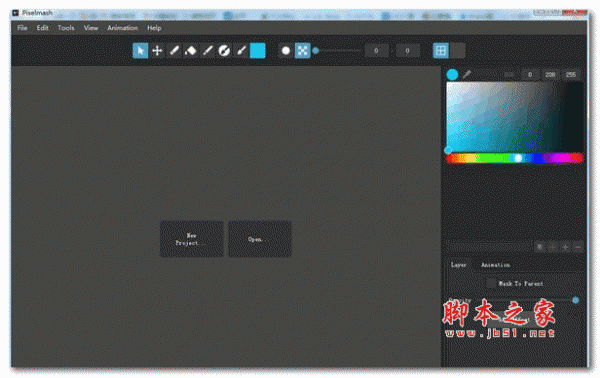Activate the eyedropper color picker
The width and height of the screenshot is (600, 378).
tap(466, 74)
